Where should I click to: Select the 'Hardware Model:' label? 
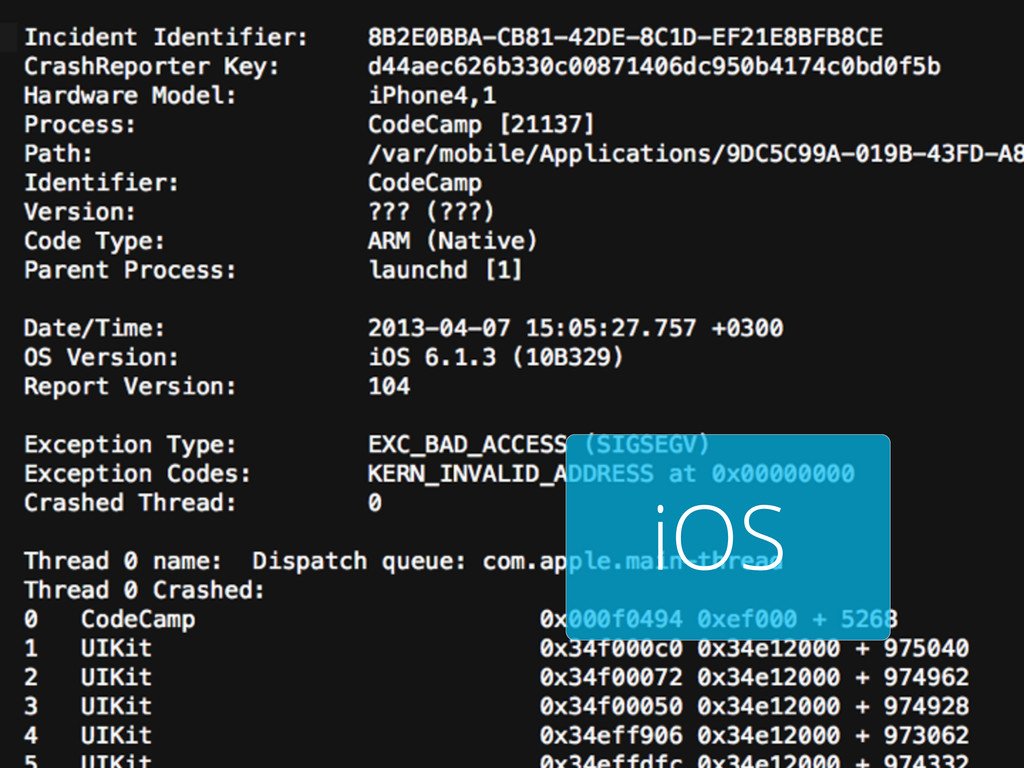pyautogui.click(x=130, y=95)
